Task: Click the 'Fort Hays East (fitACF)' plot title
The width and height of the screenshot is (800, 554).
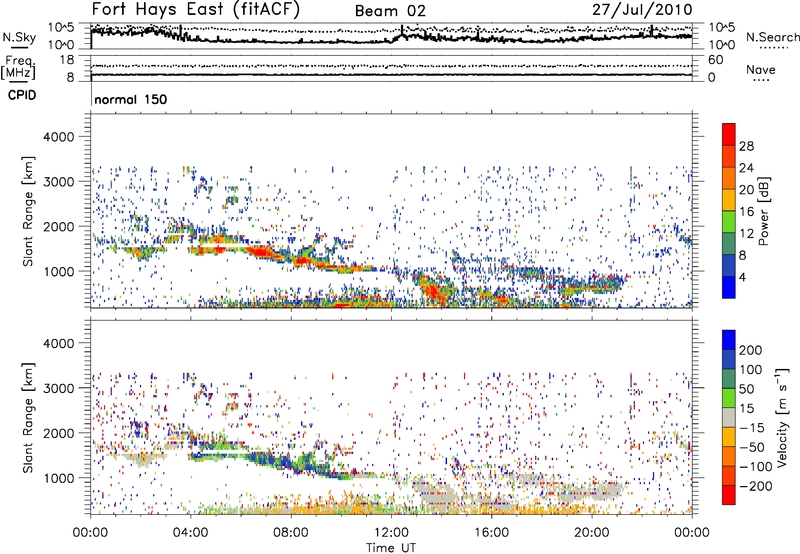Action: 196,9
